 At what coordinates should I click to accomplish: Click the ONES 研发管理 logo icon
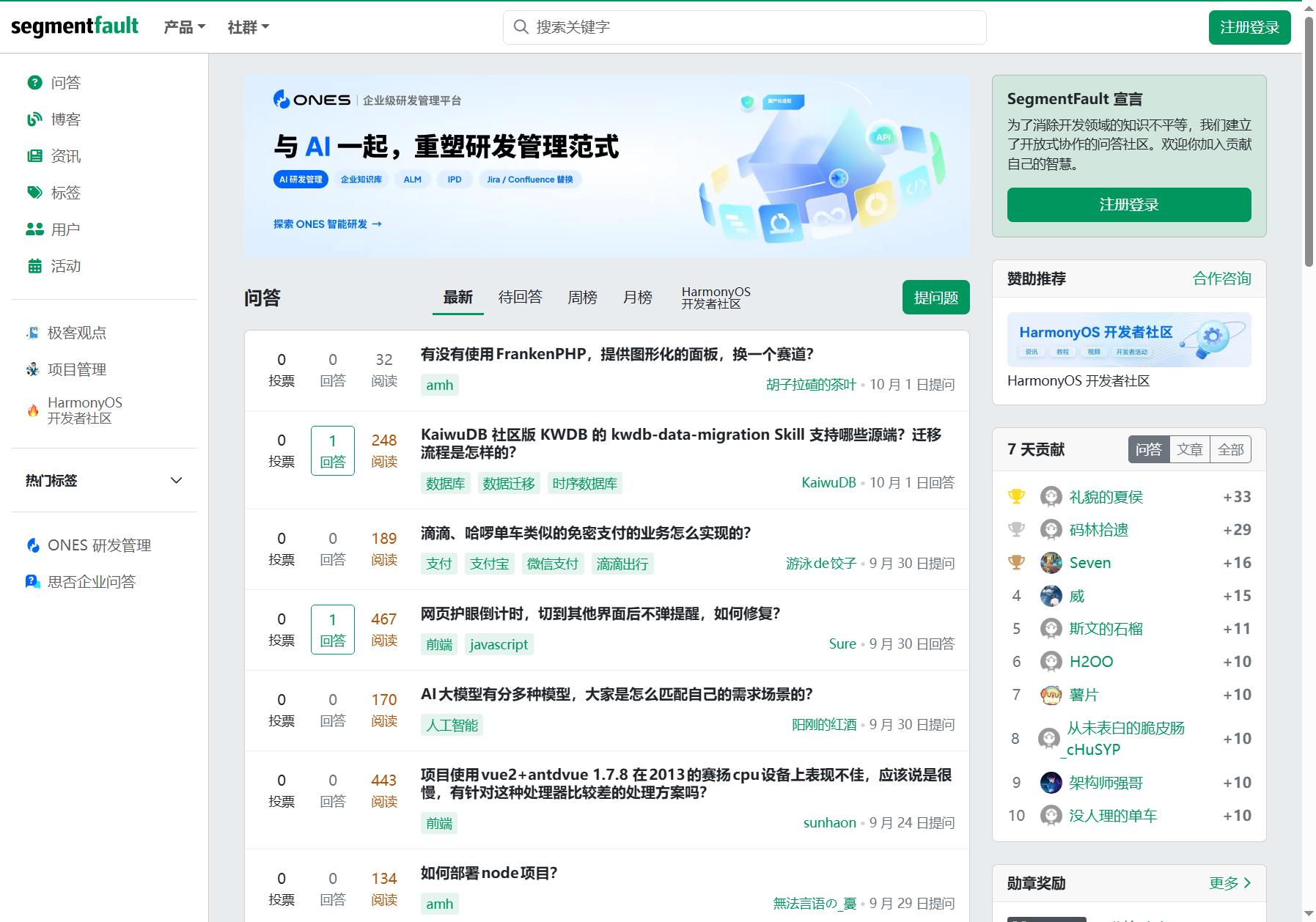pos(32,545)
